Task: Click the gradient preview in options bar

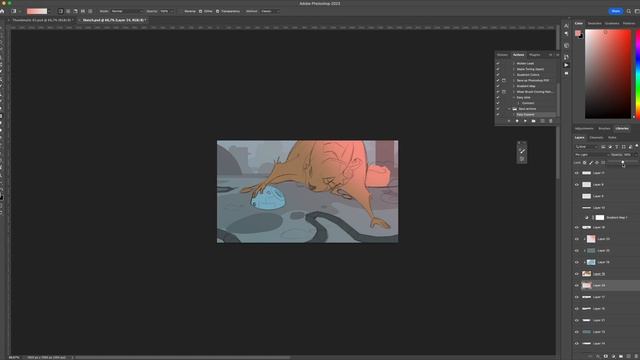Action: 37,11
